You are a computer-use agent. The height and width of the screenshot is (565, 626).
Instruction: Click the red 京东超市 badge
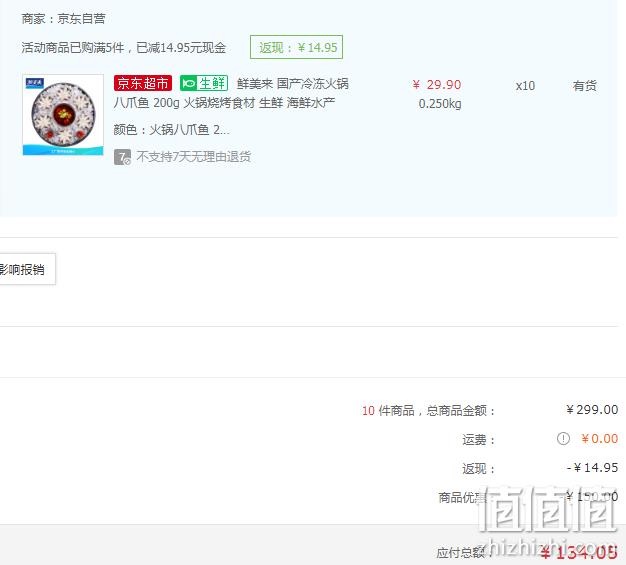pos(143,83)
